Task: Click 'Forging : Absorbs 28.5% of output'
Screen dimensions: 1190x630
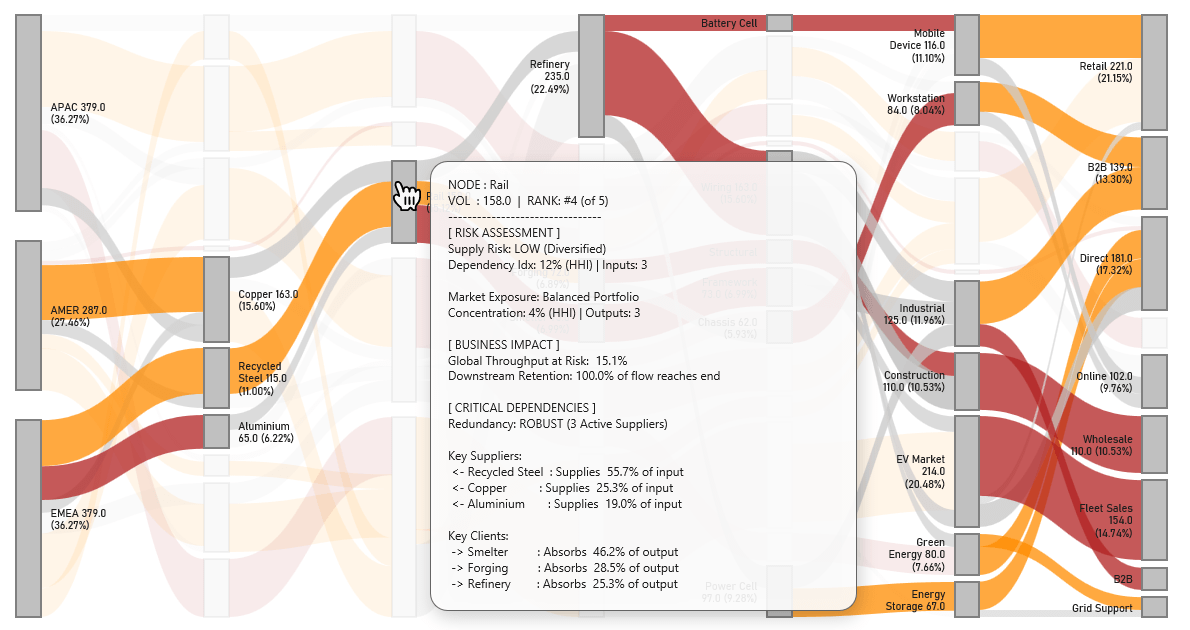Action: (565, 567)
